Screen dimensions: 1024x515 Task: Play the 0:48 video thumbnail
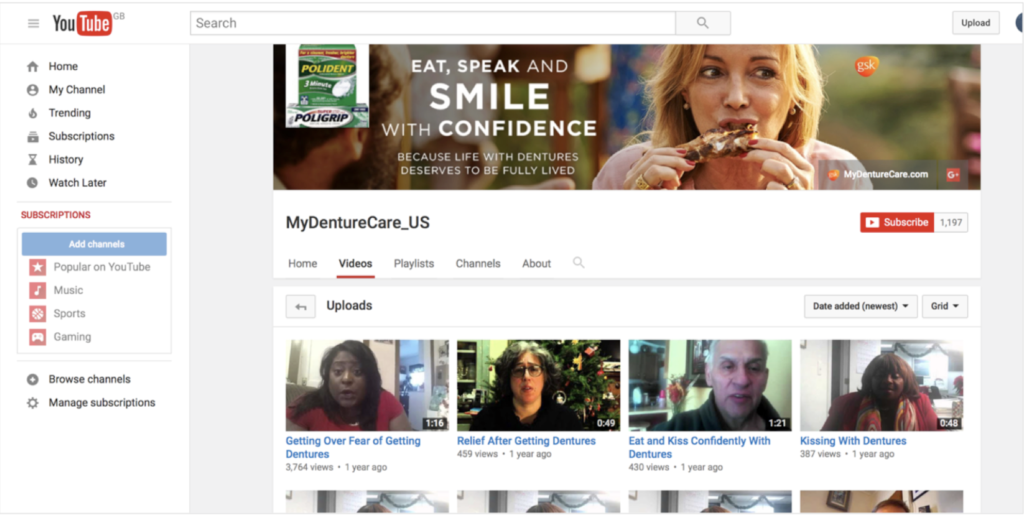tap(882, 385)
